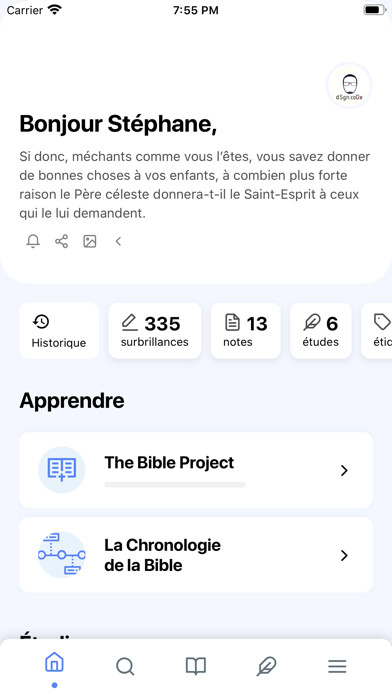The height and width of the screenshot is (696, 392).
Task: Open the Historique card
Action: [59, 331]
